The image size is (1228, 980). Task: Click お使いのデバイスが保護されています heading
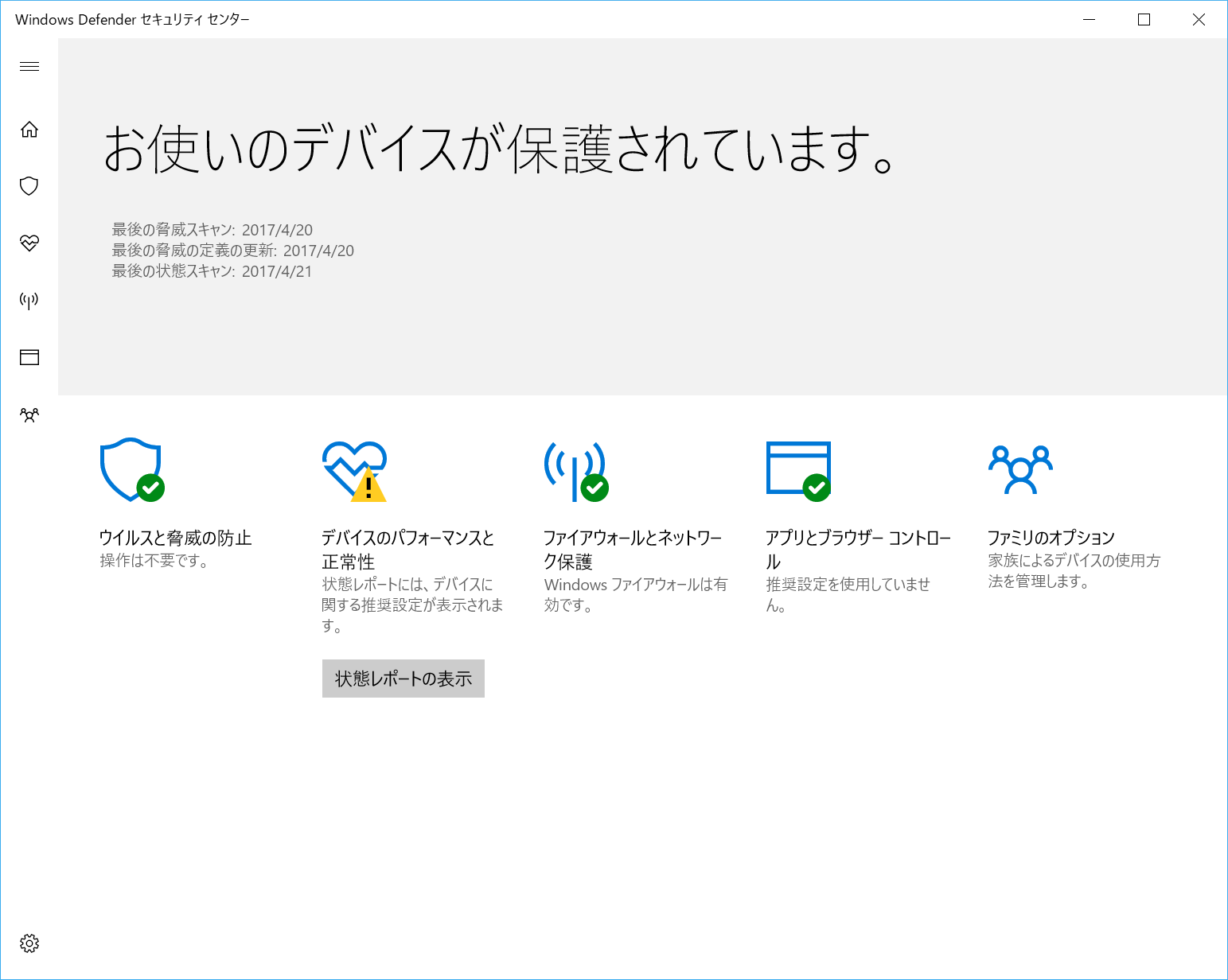point(498,150)
